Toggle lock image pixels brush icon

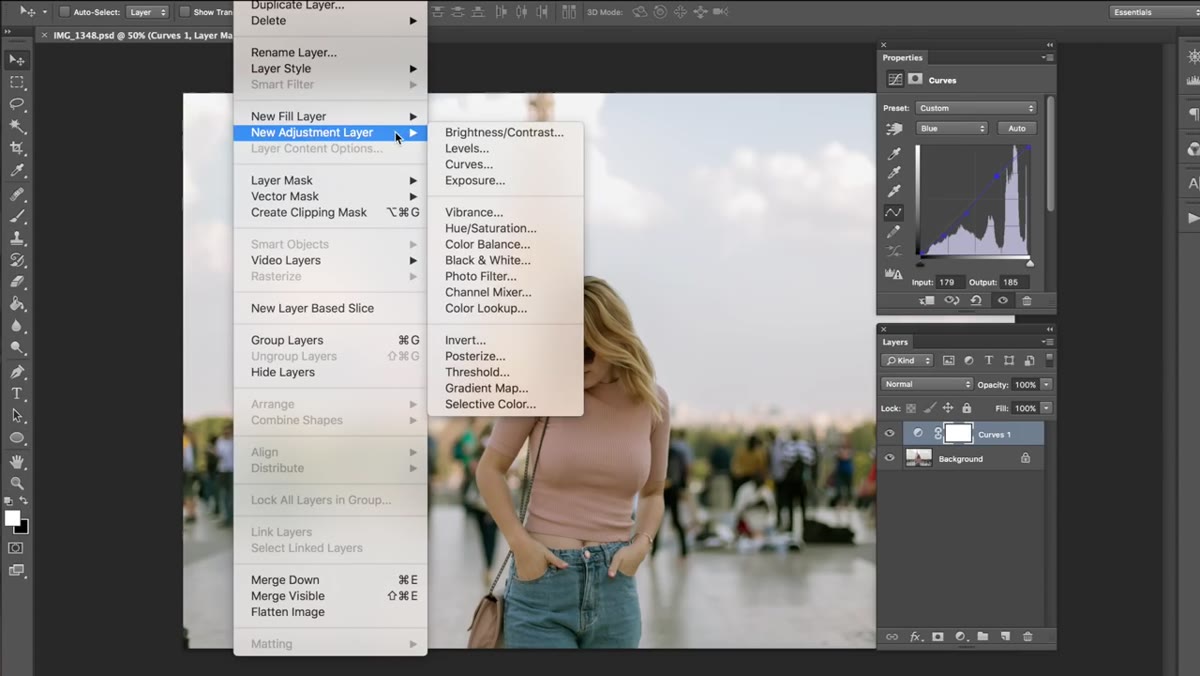(929, 408)
